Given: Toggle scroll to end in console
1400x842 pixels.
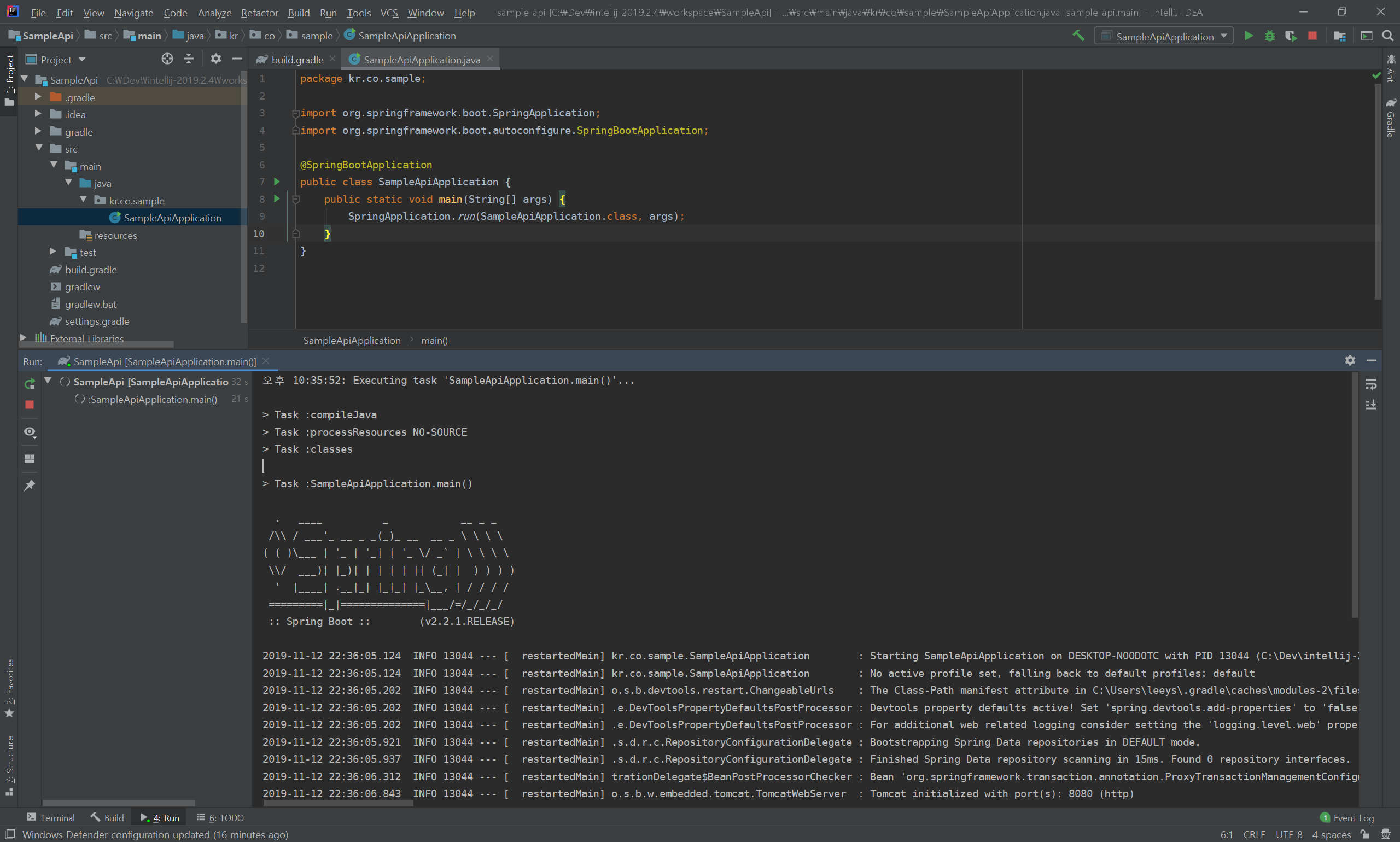Looking at the screenshot, I should click(x=1370, y=405).
